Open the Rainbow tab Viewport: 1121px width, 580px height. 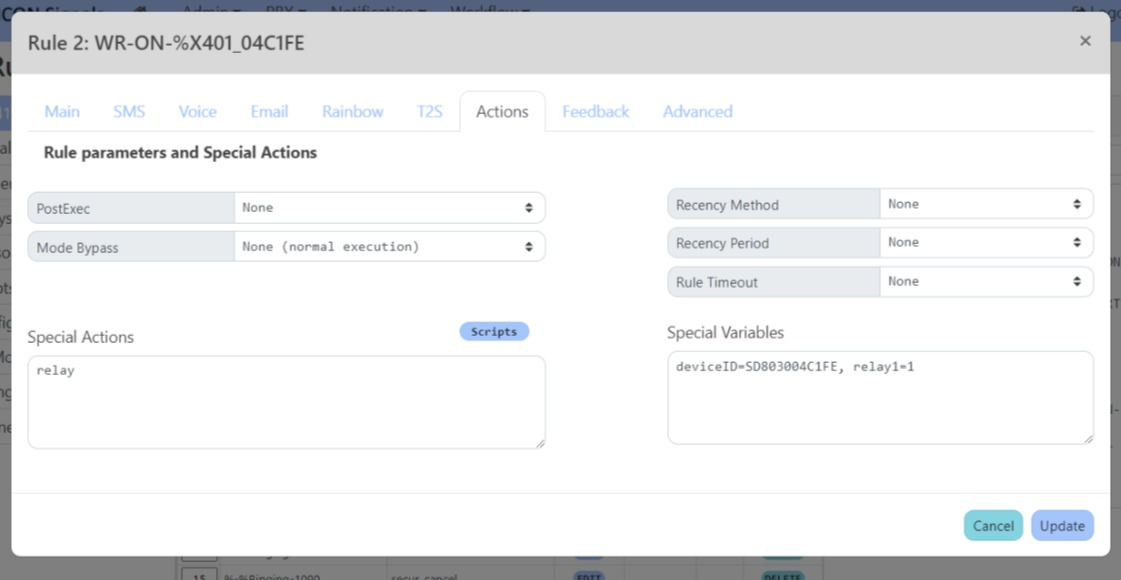click(x=352, y=112)
